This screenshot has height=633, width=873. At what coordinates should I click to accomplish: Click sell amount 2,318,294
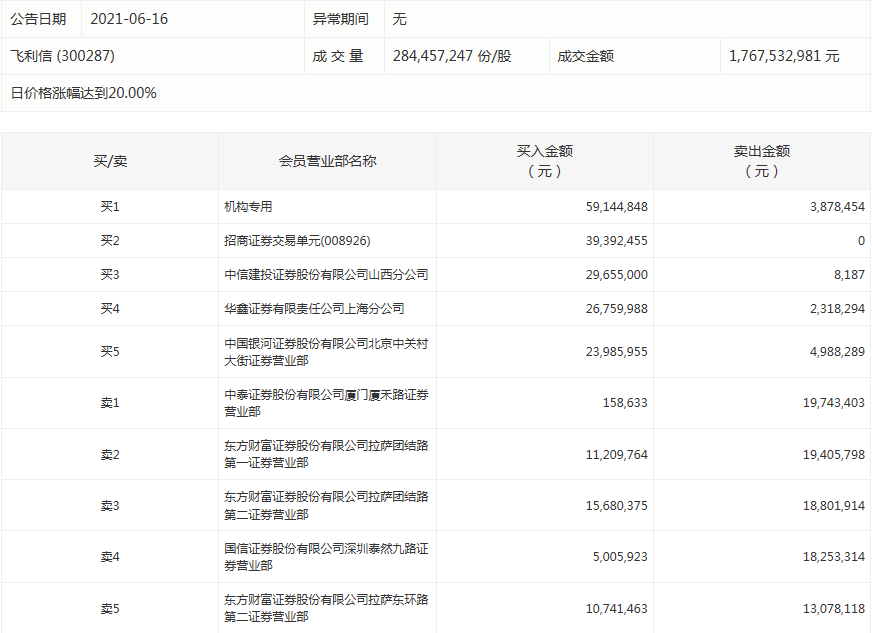[x=837, y=308]
